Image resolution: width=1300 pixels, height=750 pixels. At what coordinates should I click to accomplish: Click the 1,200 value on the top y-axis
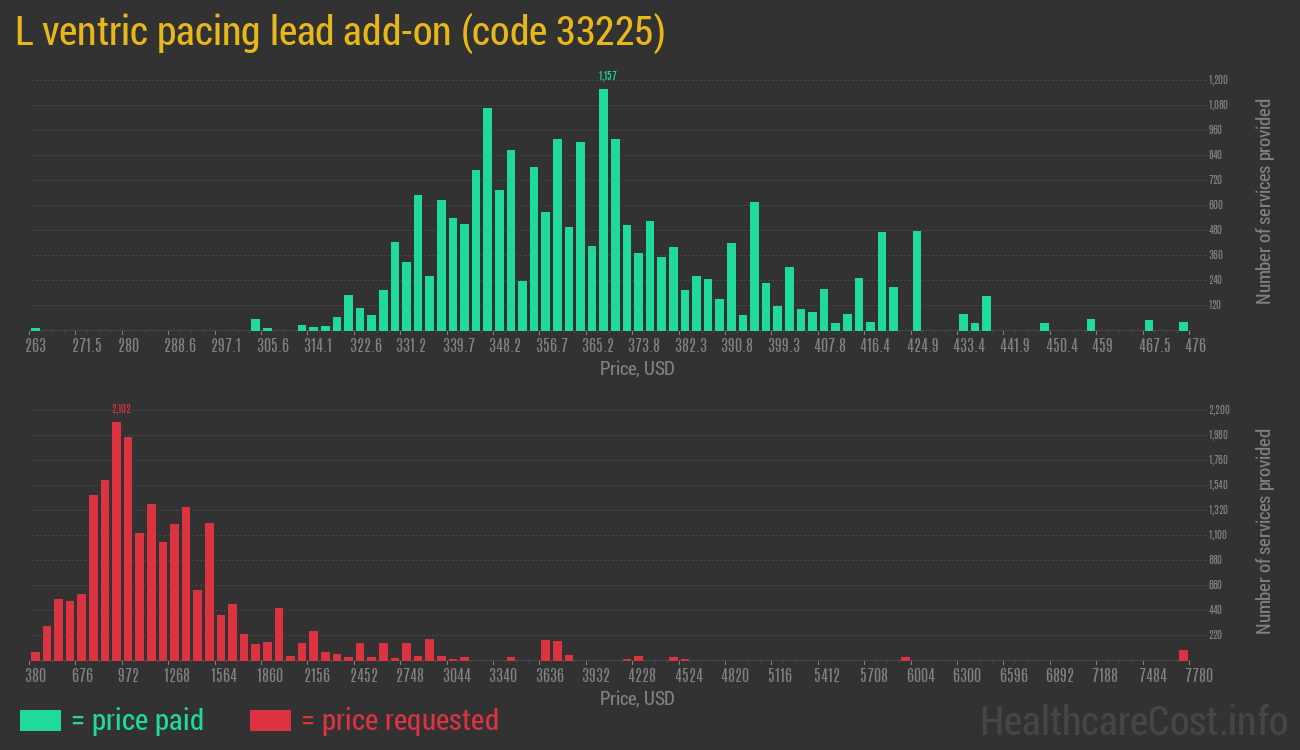1217,80
